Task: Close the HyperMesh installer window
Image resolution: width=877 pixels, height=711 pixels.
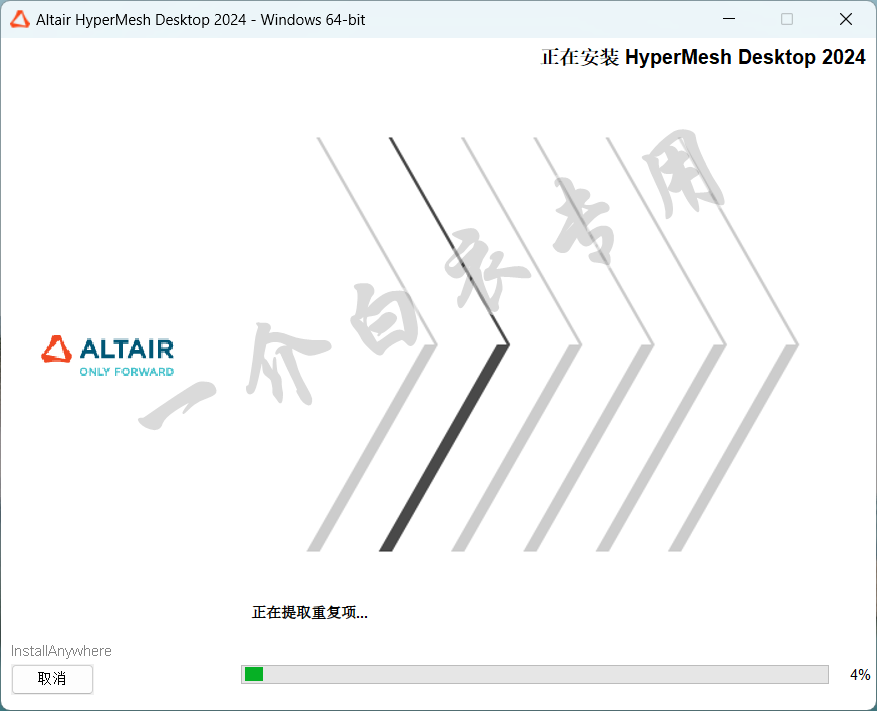Action: [x=846, y=19]
